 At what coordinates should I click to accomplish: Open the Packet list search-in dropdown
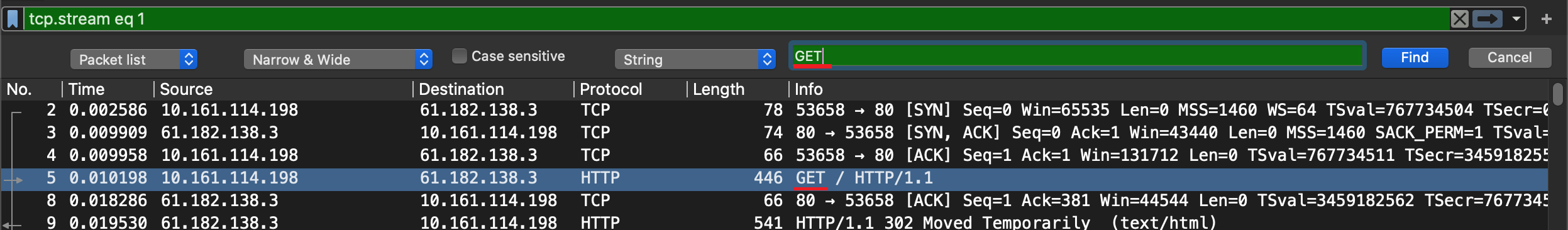(134, 59)
